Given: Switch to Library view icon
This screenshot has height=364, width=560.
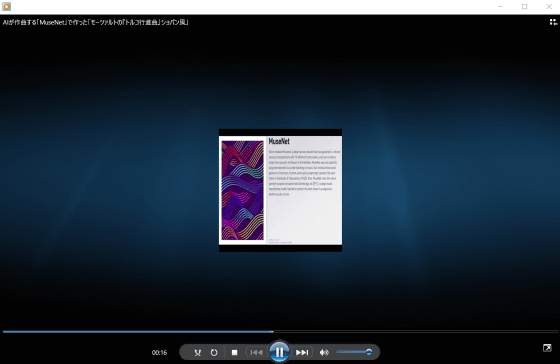Looking at the screenshot, I should (553, 22).
